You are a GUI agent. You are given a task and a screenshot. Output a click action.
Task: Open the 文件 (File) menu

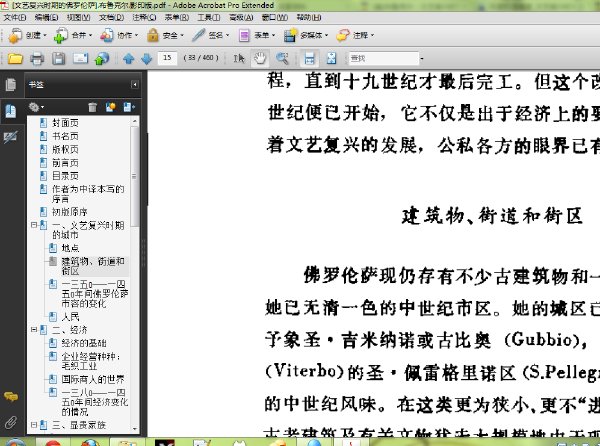(15, 17)
